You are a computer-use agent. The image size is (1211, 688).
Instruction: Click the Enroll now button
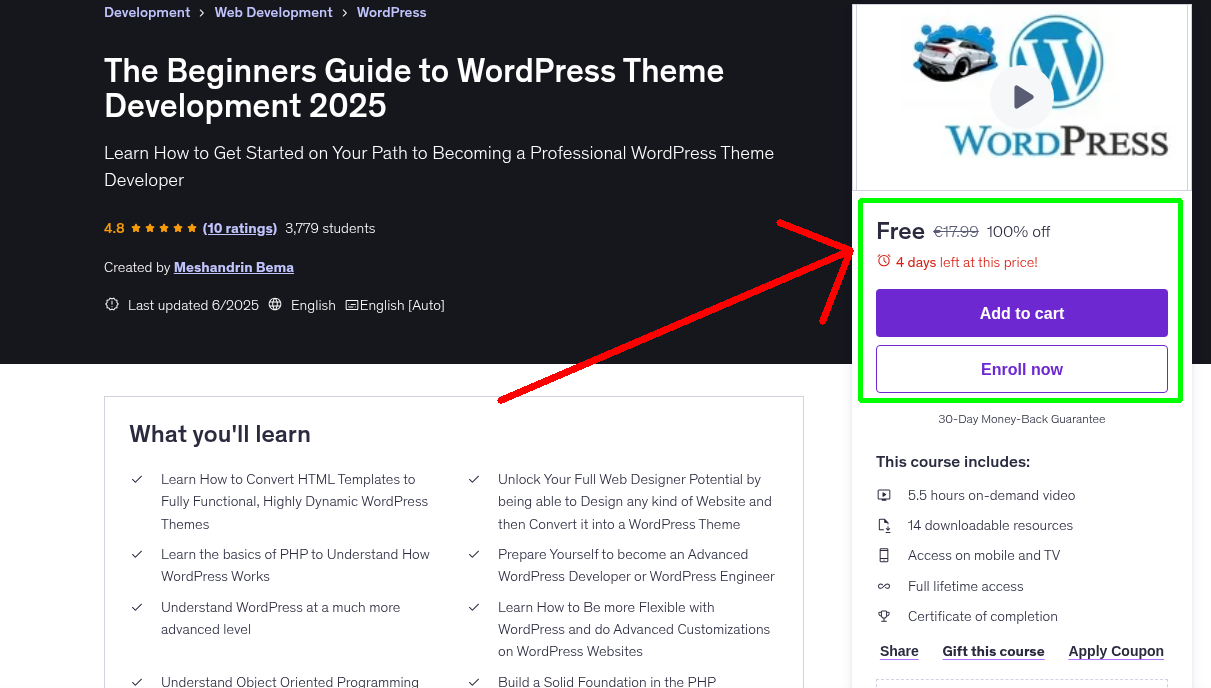pos(1021,369)
